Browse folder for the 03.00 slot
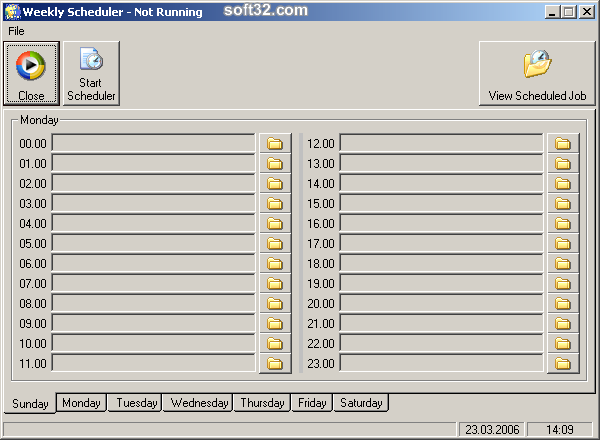 click(x=275, y=204)
